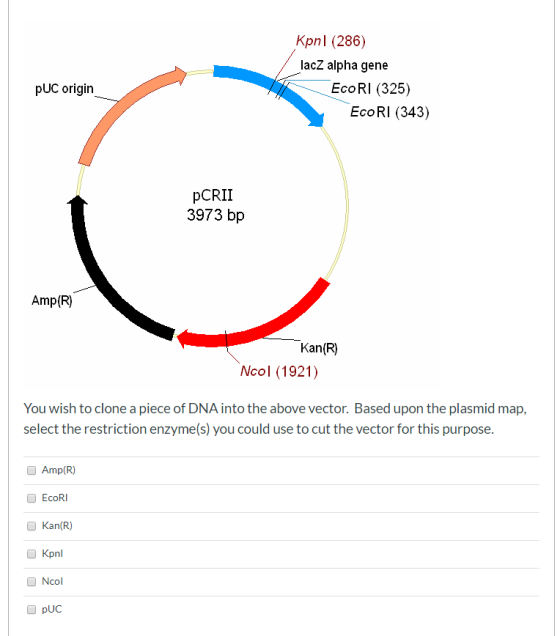Click the EcoRI (325) site label
560x636 pixels.
point(371,88)
